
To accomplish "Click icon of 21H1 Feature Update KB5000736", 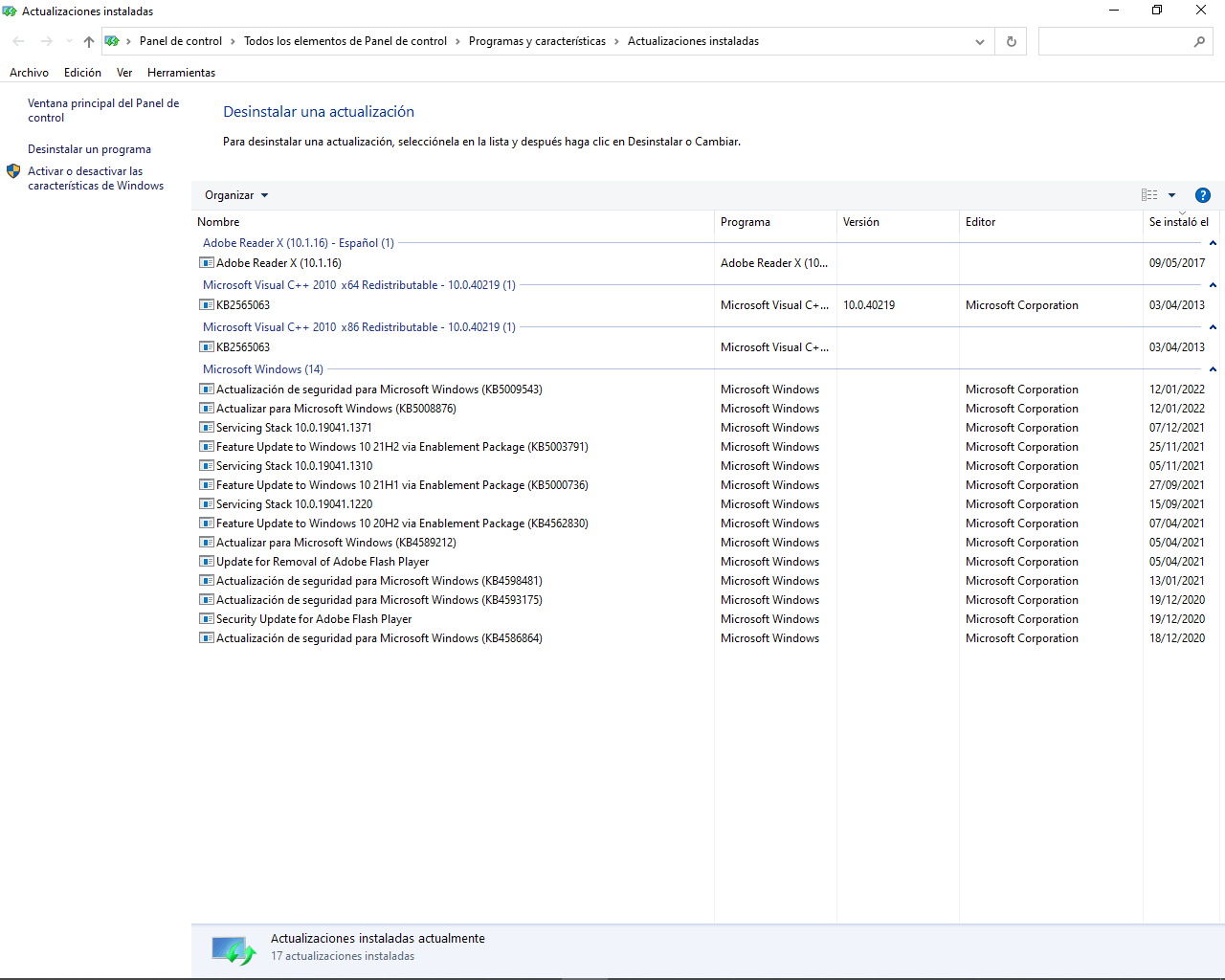I will tap(206, 485).
